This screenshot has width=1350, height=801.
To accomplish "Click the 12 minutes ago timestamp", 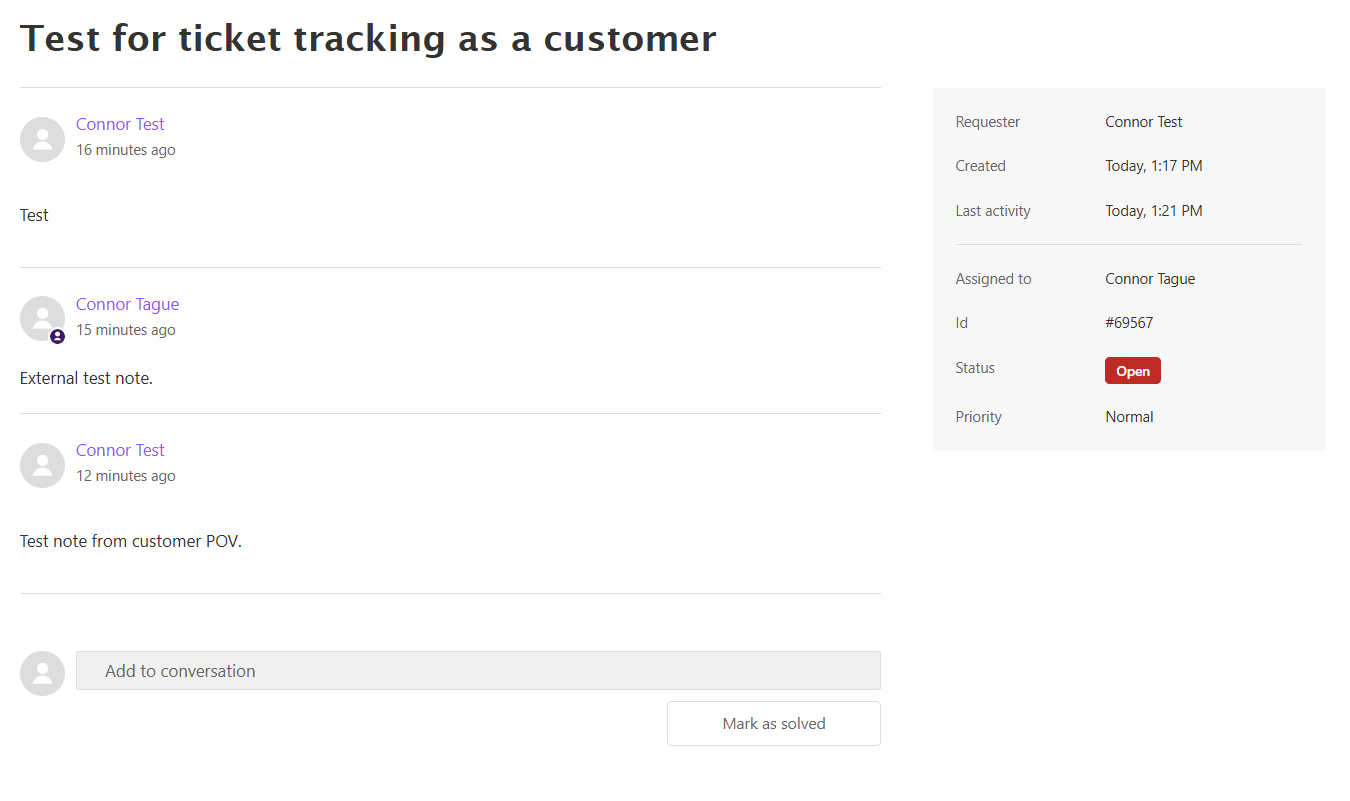I will [x=126, y=476].
